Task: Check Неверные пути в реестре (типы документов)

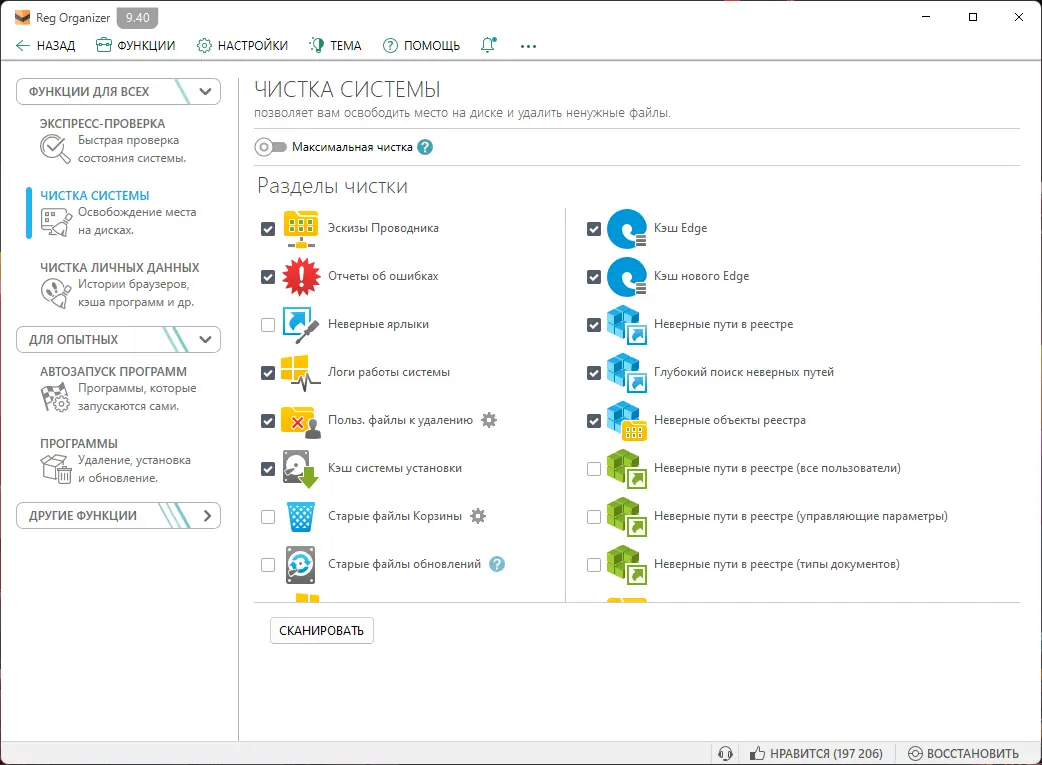Action: tap(594, 564)
